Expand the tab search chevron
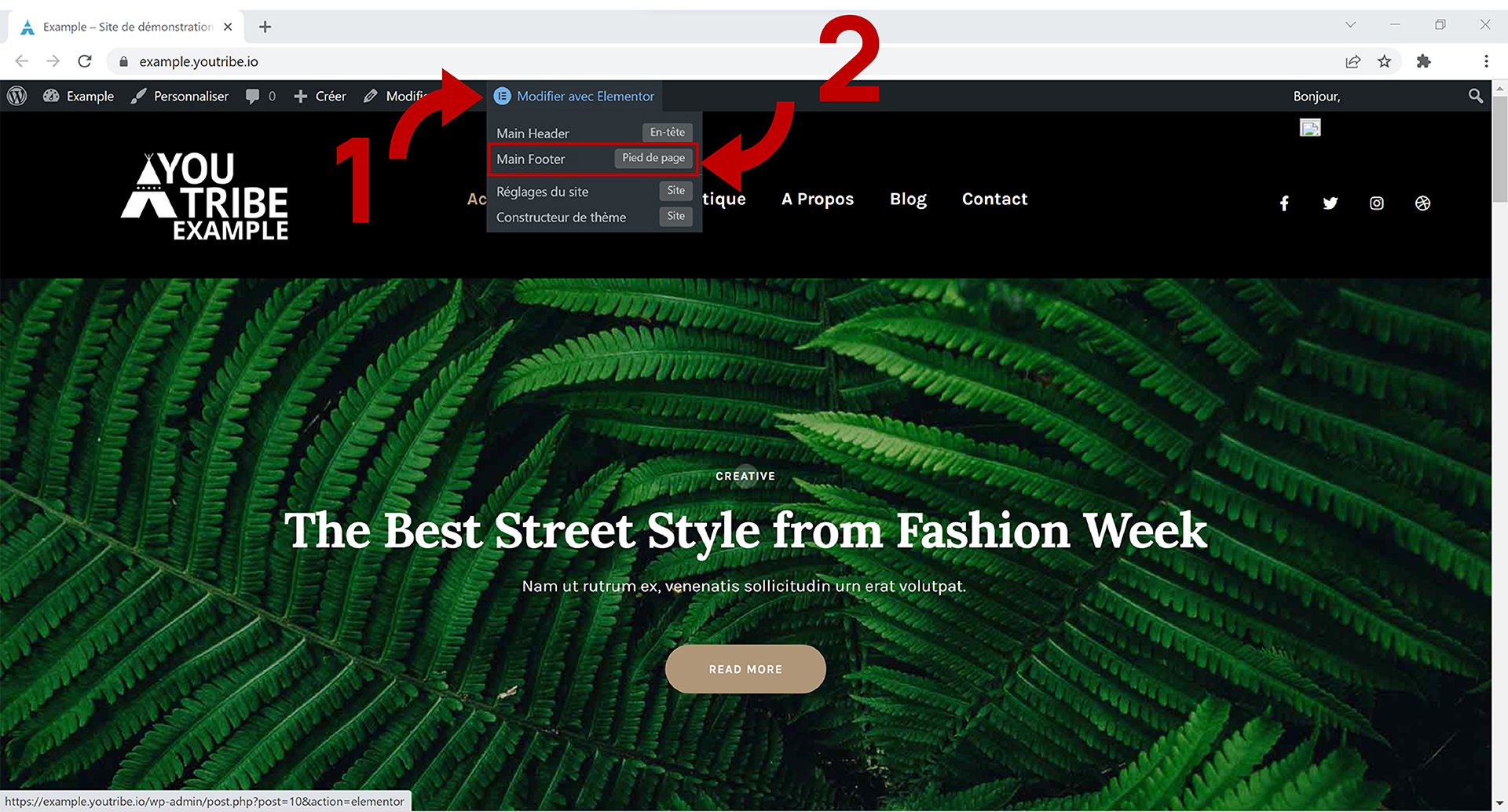This screenshot has height=812, width=1508. point(1350,25)
